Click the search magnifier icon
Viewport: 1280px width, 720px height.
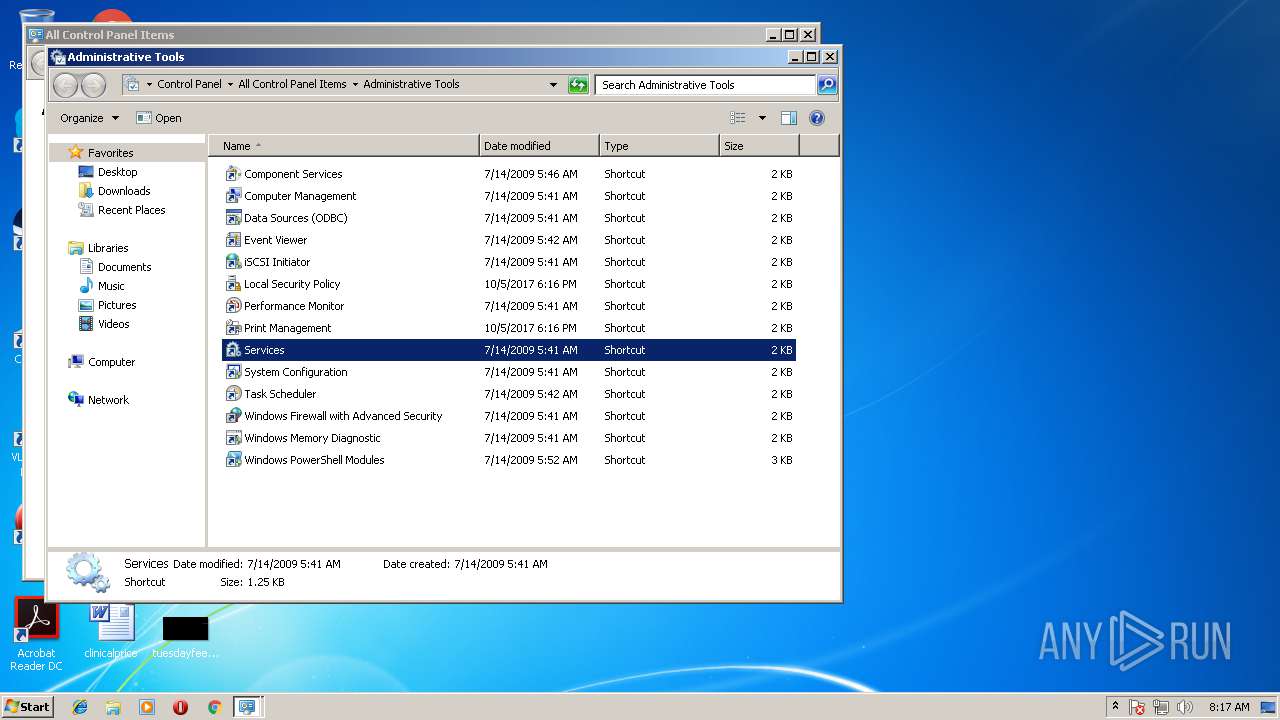click(827, 85)
